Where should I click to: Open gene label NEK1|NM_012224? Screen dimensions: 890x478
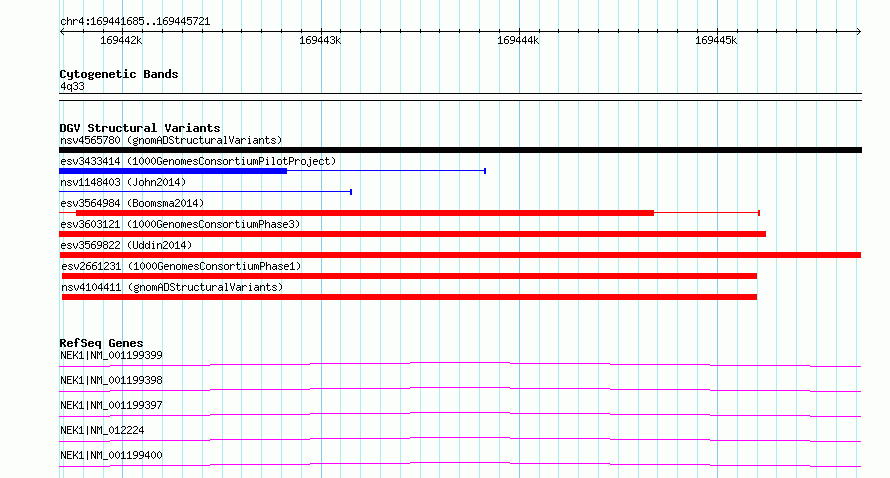(102, 430)
